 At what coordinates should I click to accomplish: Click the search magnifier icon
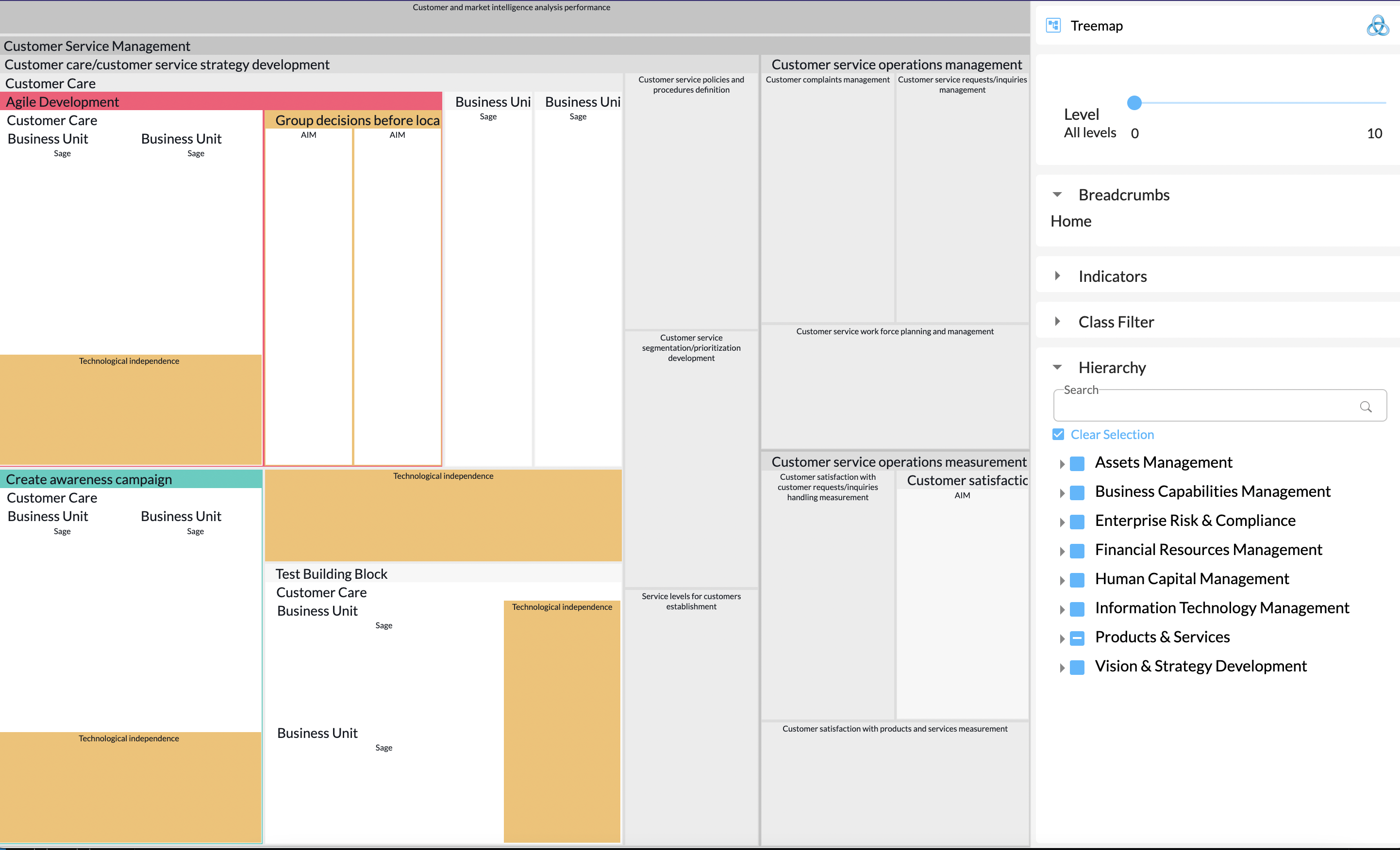tap(1366, 407)
